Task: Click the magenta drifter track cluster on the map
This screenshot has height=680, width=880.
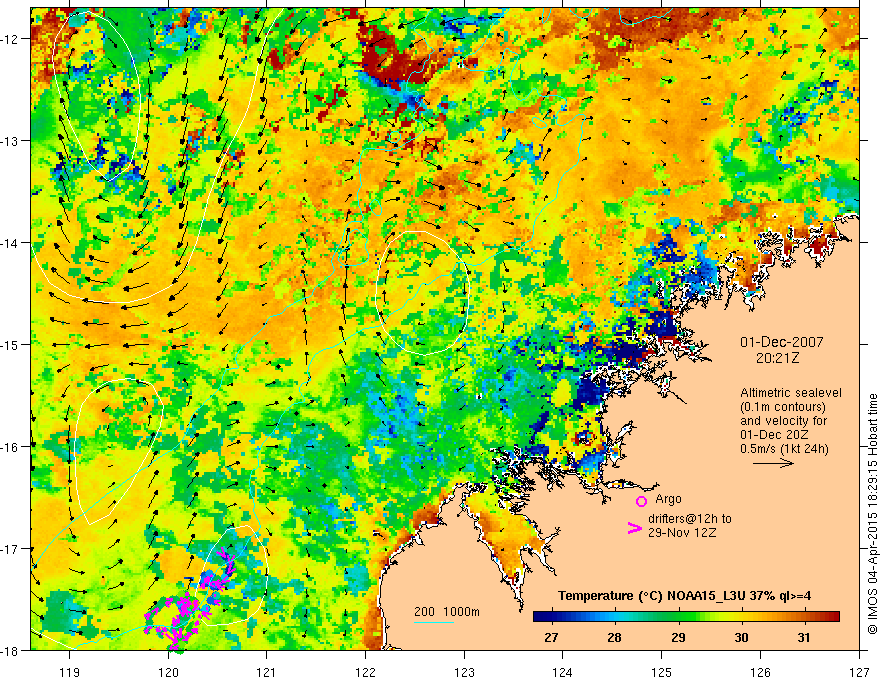Action: (188, 601)
